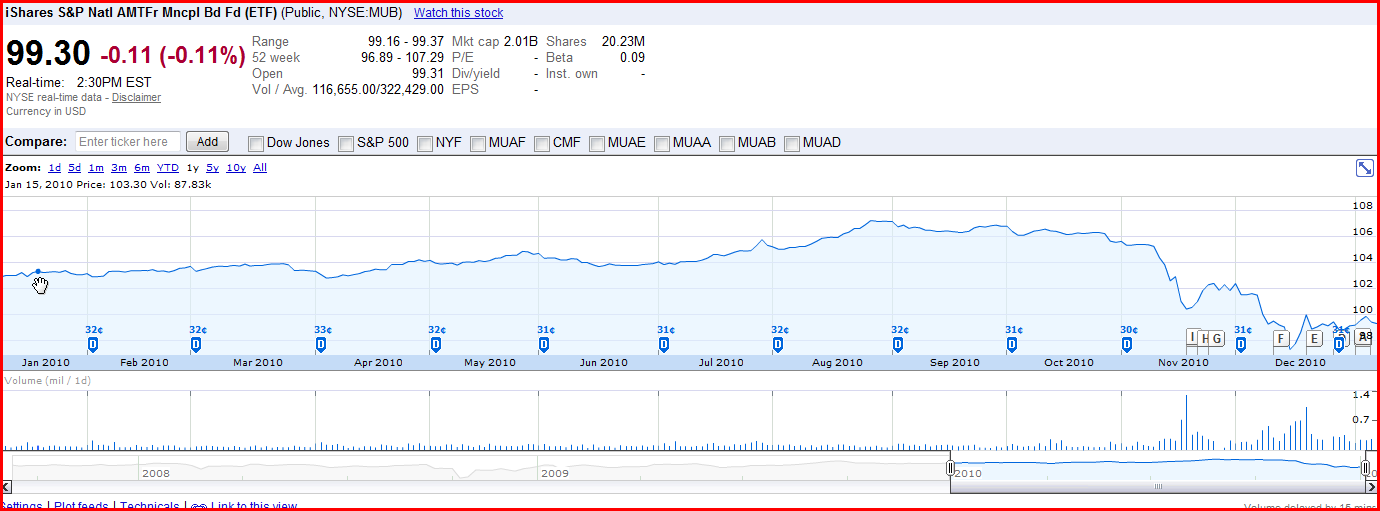This screenshot has height=511, width=1380.
Task: Set chart zoom to 1d
Action: pos(55,168)
